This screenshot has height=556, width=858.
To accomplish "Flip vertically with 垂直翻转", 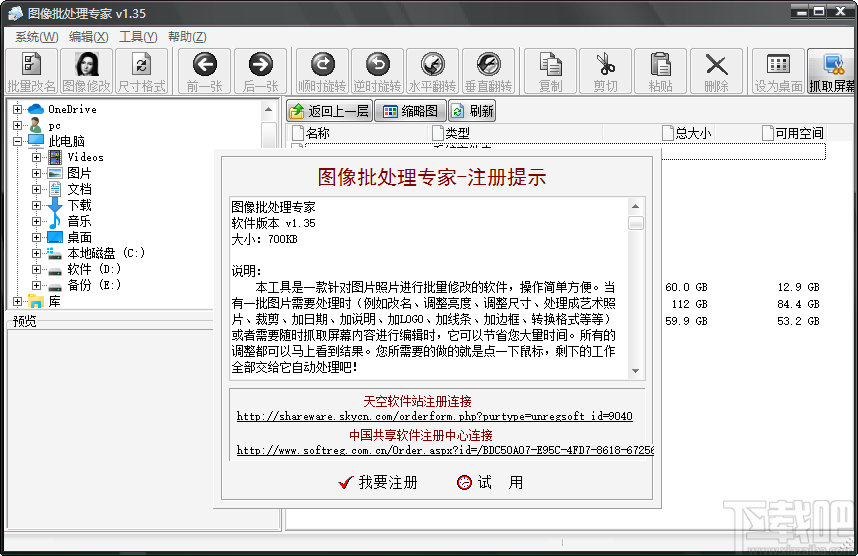I will pyautogui.click(x=488, y=71).
